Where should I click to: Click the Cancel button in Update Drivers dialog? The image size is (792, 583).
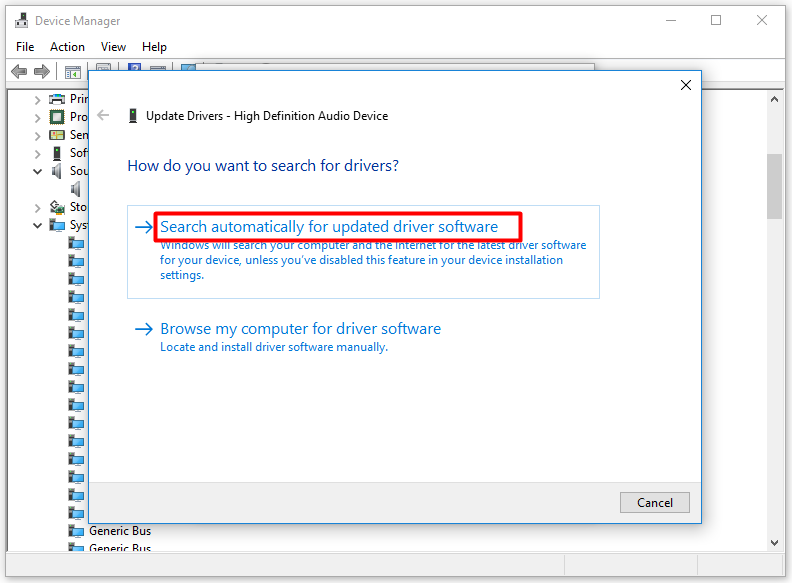click(655, 503)
